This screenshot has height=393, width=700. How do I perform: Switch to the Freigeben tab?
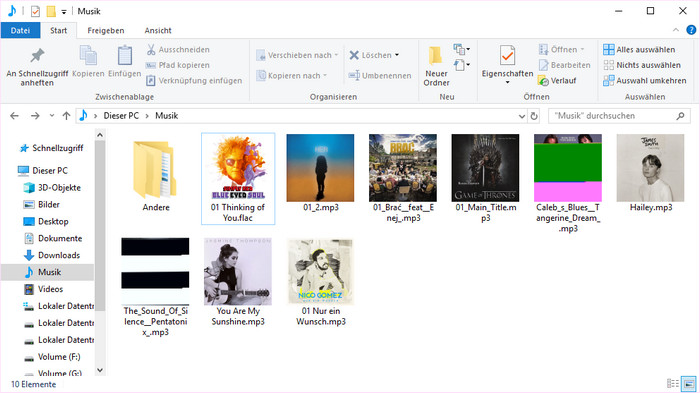coord(106,30)
